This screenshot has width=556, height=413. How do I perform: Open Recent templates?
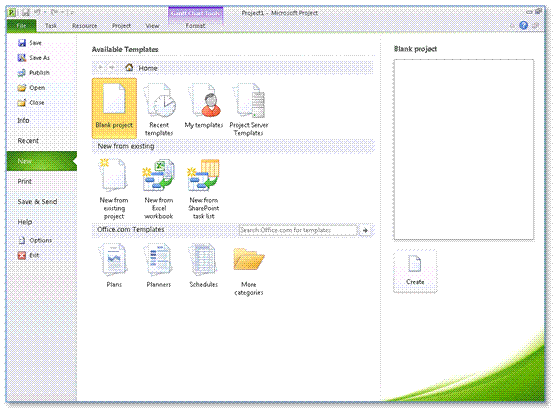tap(159, 109)
